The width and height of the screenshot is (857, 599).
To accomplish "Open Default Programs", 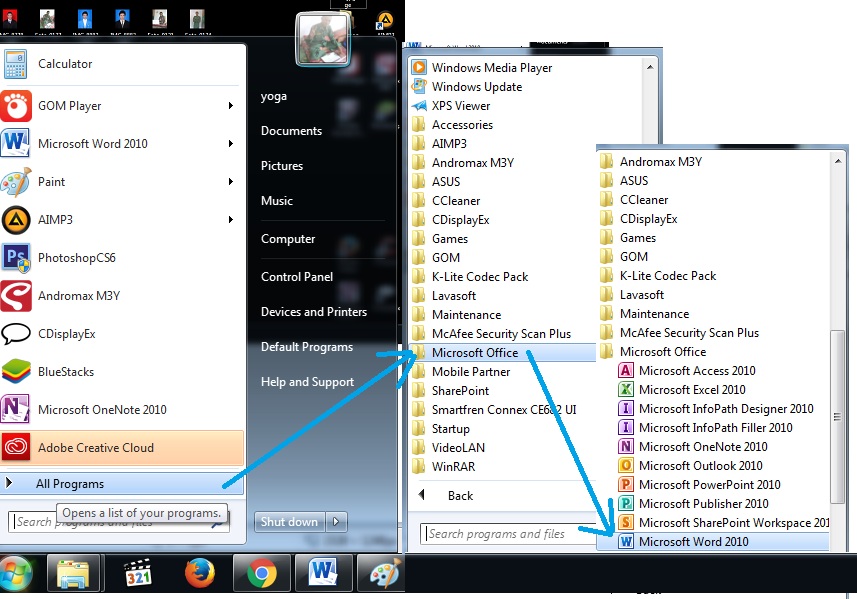I will tap(307, 347).
